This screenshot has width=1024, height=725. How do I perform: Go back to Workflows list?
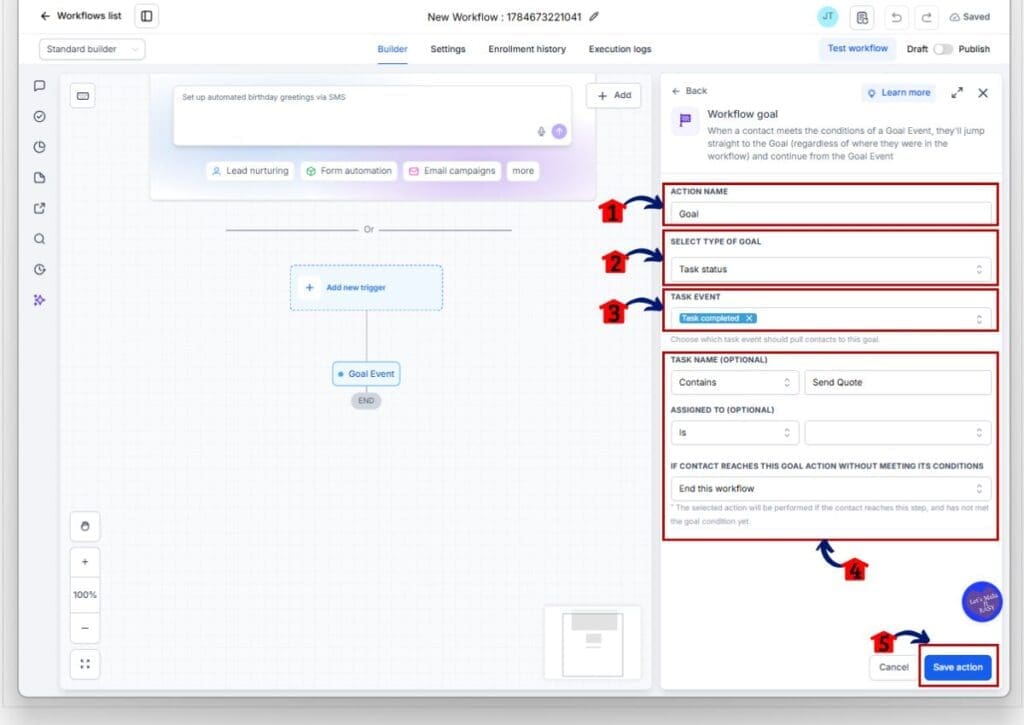(80, 16)
